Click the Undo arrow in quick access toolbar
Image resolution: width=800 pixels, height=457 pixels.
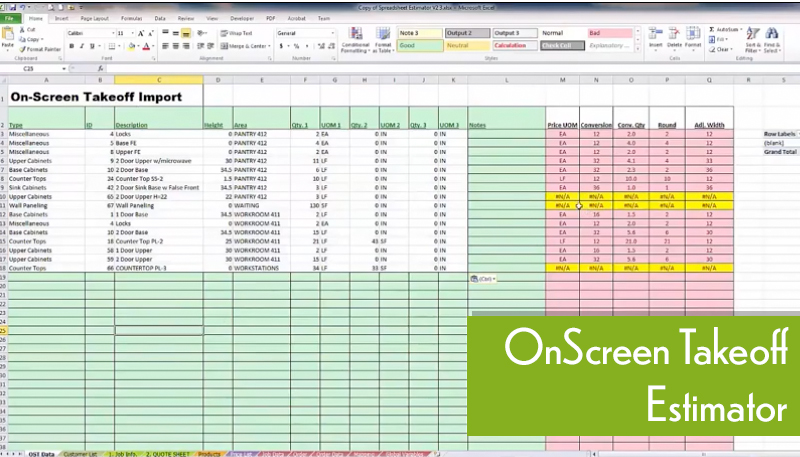click(x=23, y=8)
